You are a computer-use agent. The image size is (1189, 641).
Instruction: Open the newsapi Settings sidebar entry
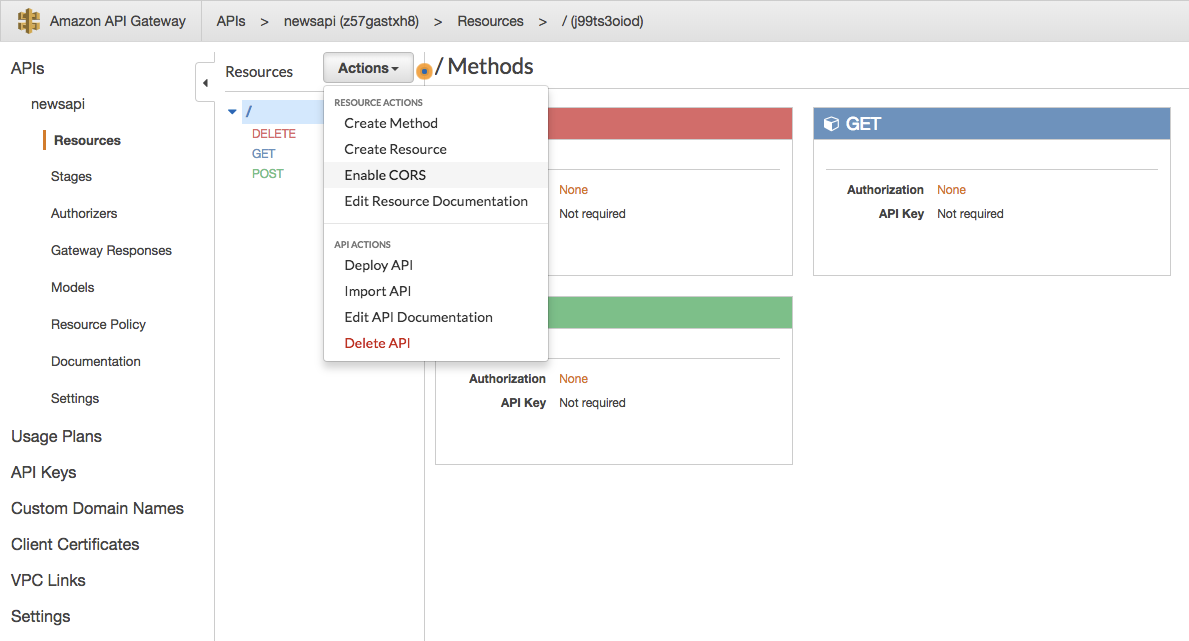click(x=75, y=398)
